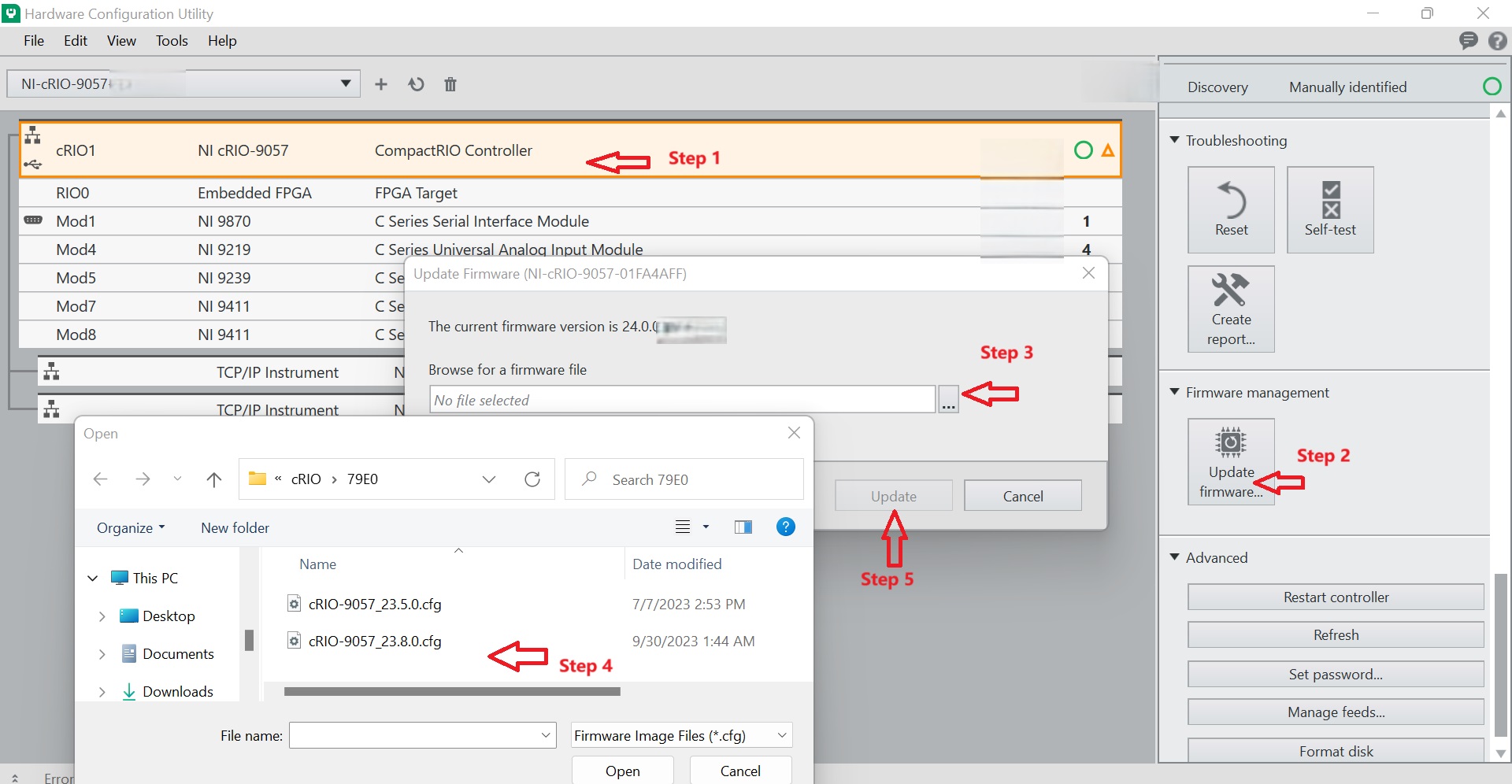Open the File menu
The width and height of the screenshot is (1512, 784).
(x=34, y=41)
